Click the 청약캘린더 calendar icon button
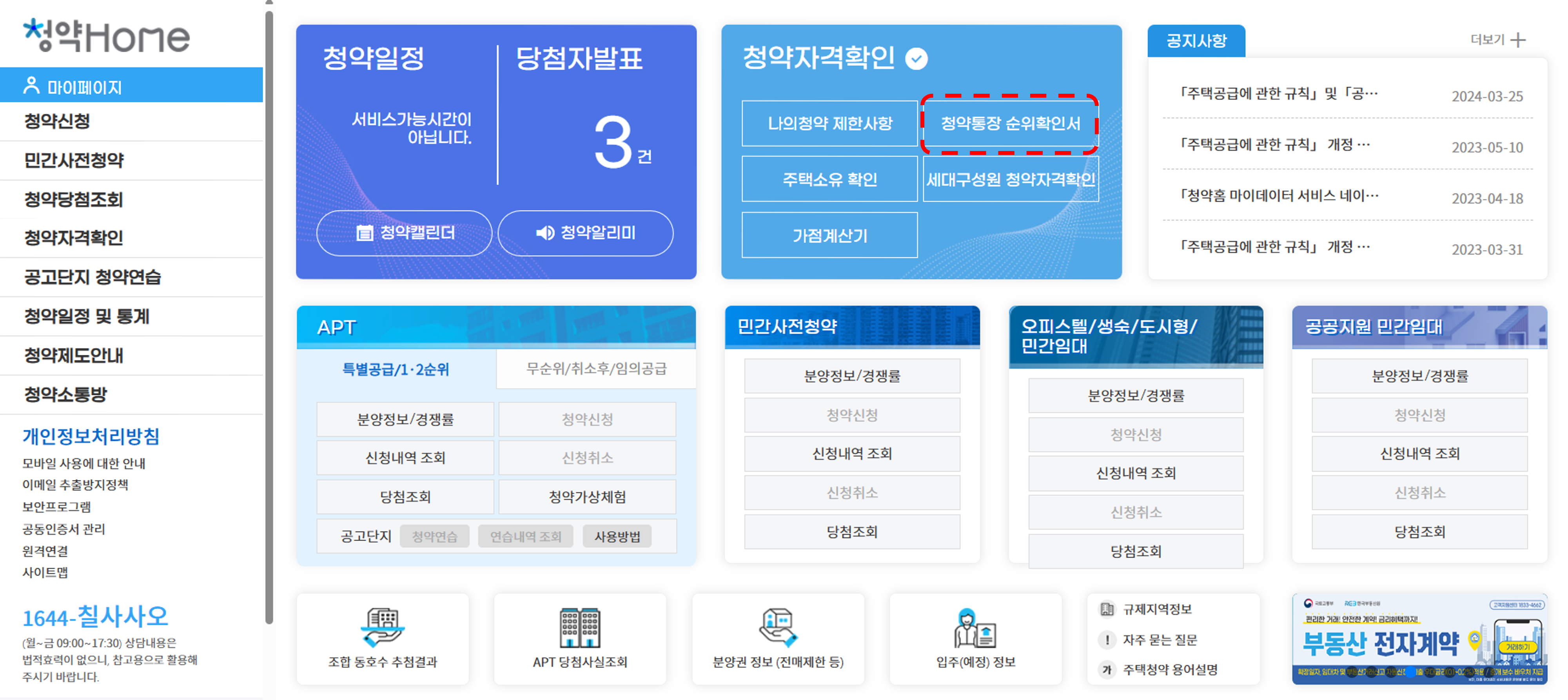The width and height of the screenshot is (1568, 700). tap(404, 233)
